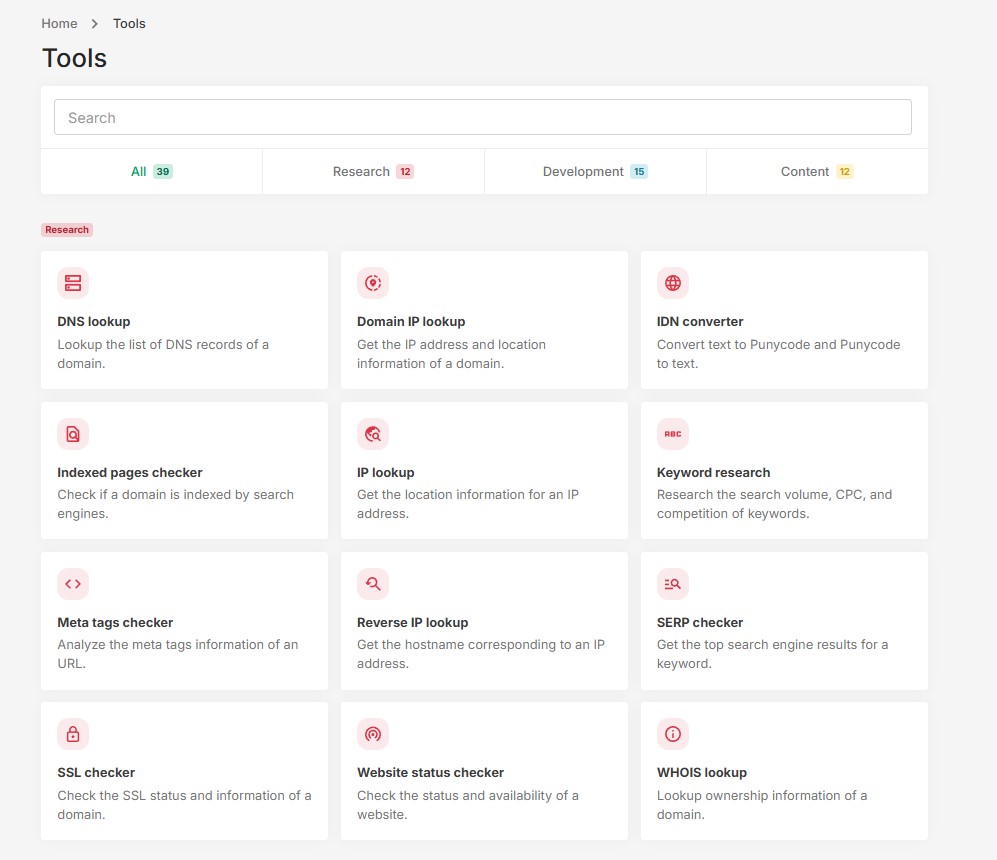Click the Meta tags checker code icon
This screenshot has width=997, height=860.
click(73, 584)
